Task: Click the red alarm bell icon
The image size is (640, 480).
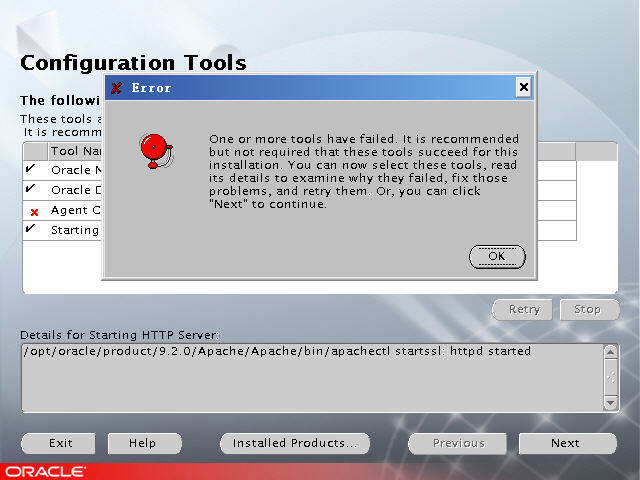Action: point(157,151)
